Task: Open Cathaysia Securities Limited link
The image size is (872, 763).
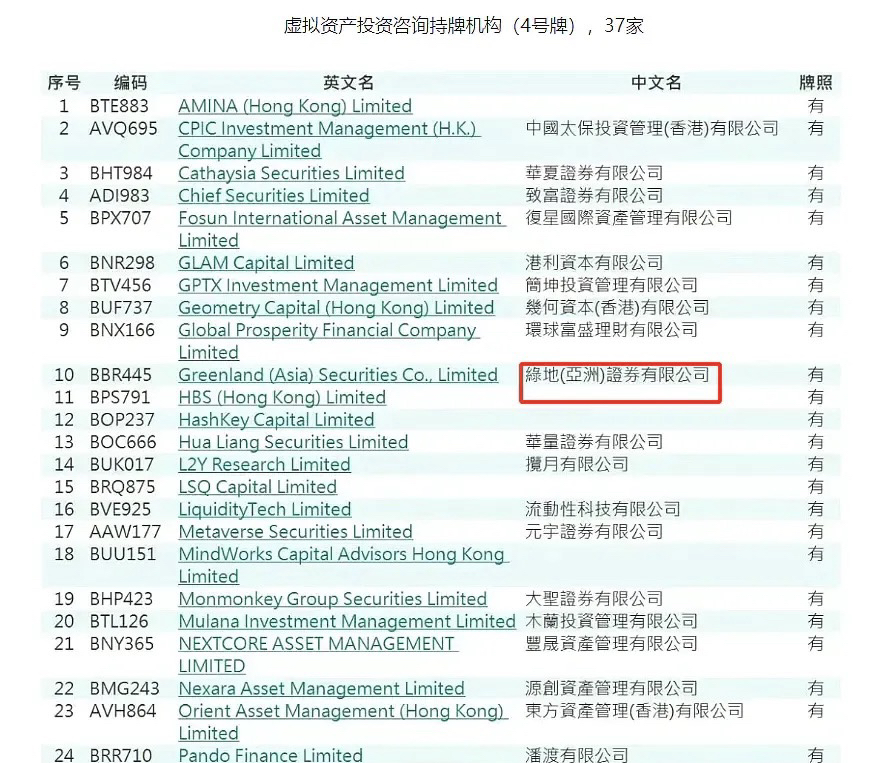Action: (x=291, y=174)
